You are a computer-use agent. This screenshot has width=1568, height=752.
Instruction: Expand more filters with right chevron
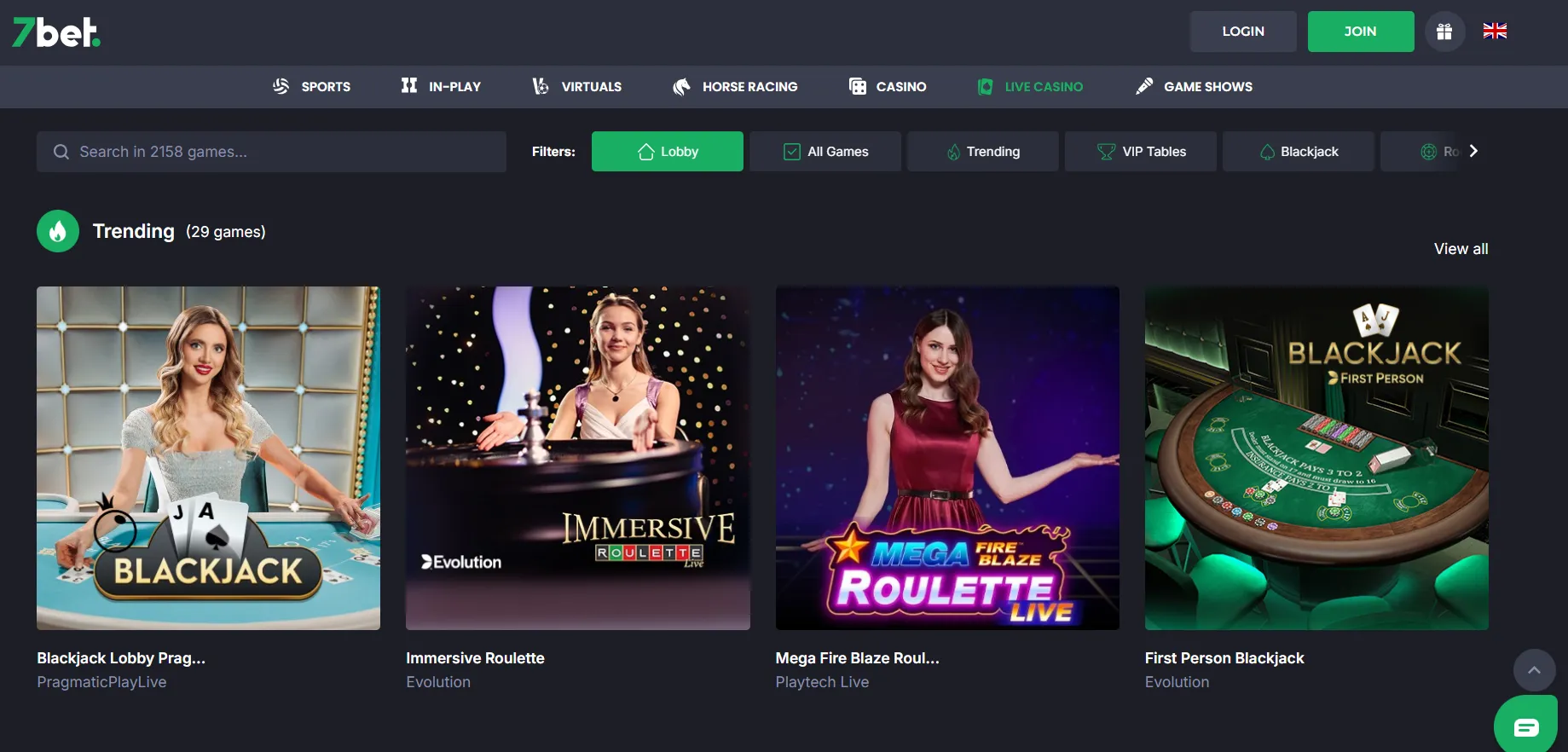(1473, 151)
